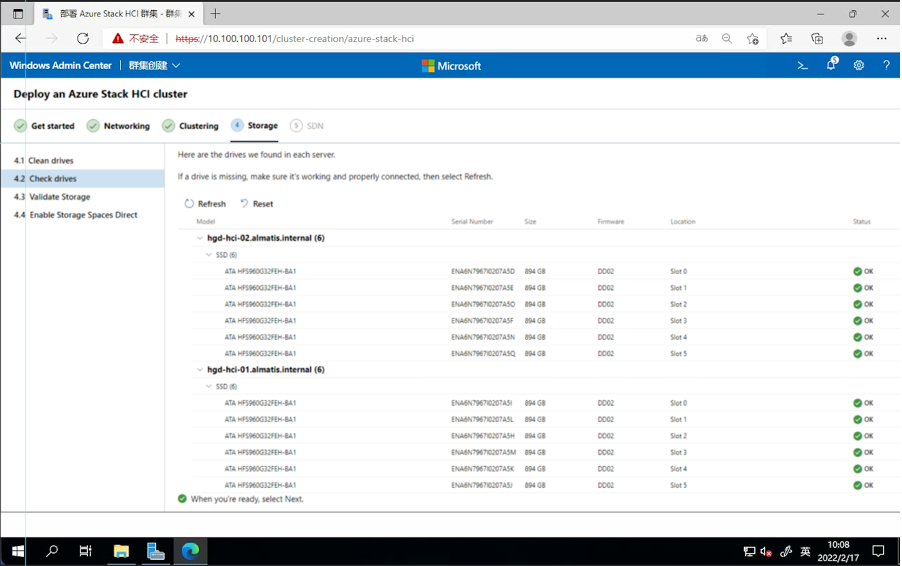Go to the Get started step
902x566 pixels.
tap(44, 126)
